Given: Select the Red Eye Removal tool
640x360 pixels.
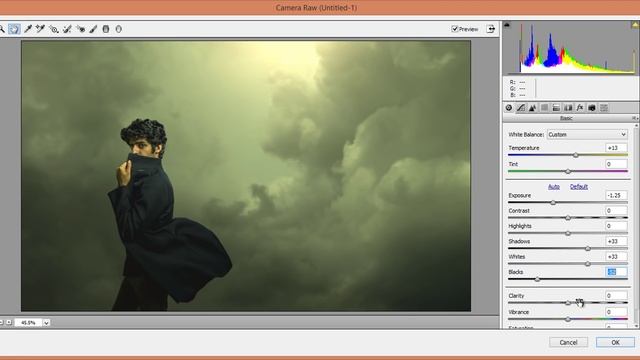Looking at the screenshot, I should (80, 29).
